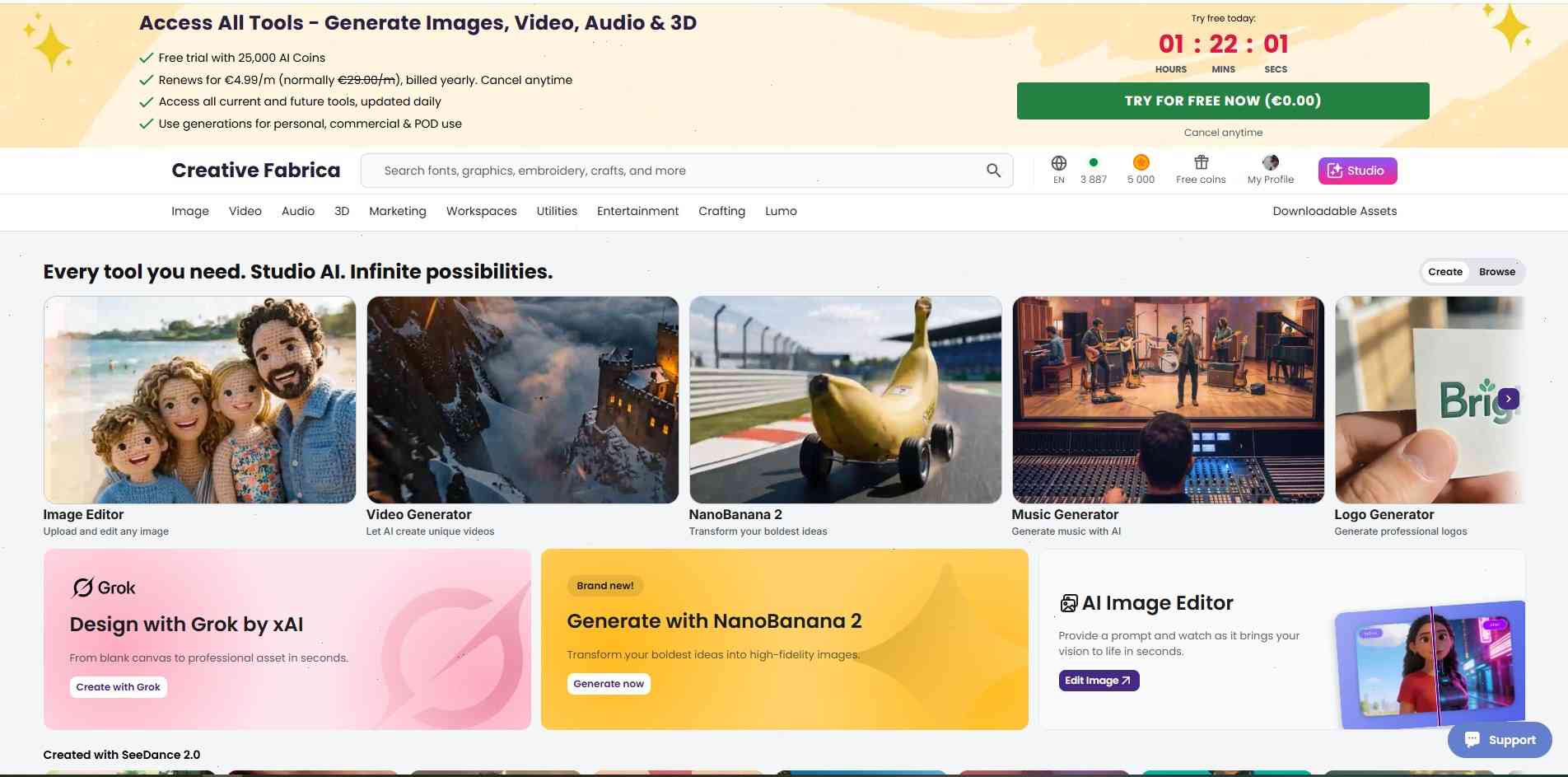Click the AI Image Editor heading icon
The height and width of the screenshot is (777, 1568).
[x=1068, y=603]
